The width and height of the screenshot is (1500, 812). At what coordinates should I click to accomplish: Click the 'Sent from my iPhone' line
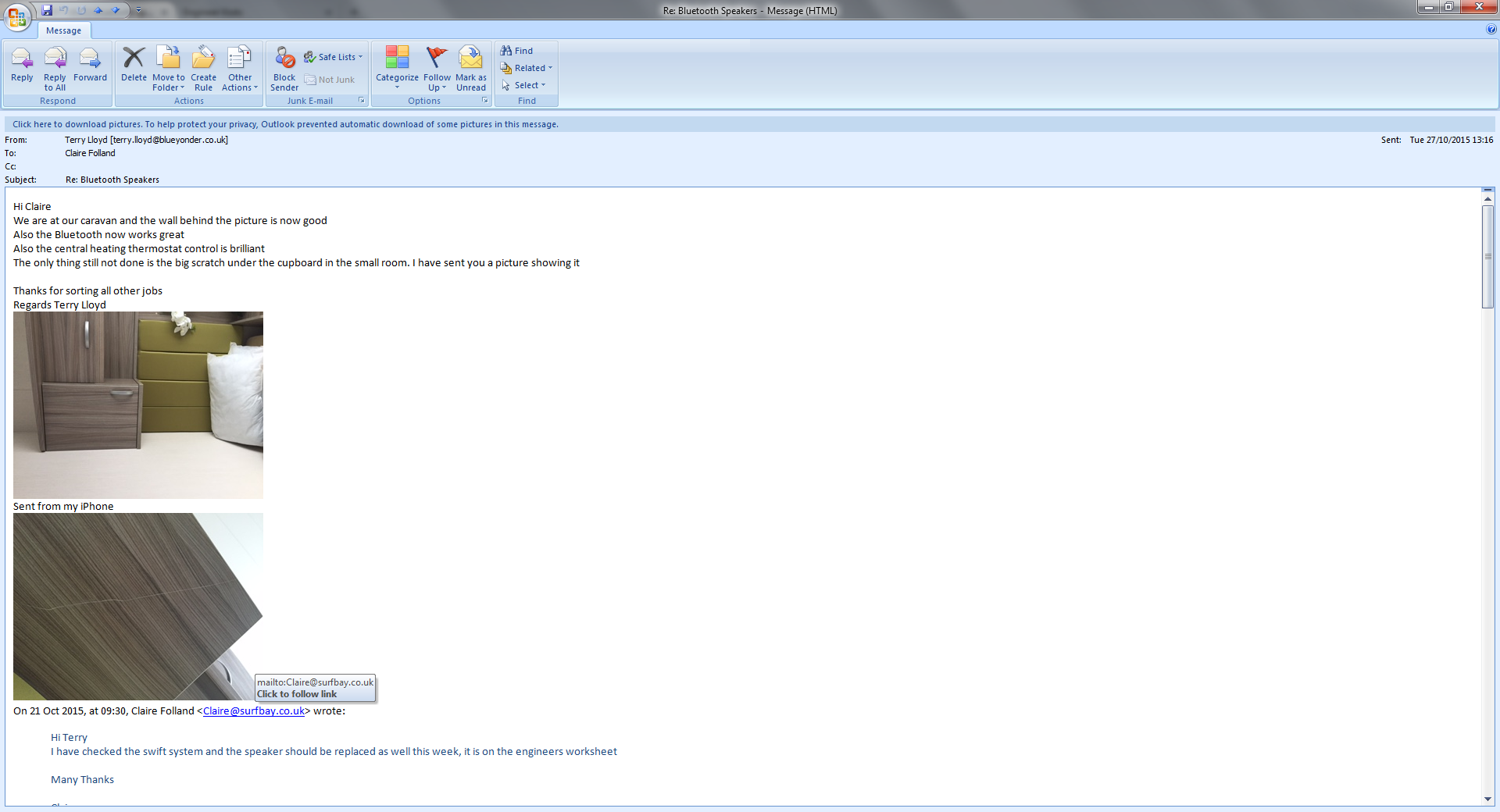(63, 507)
